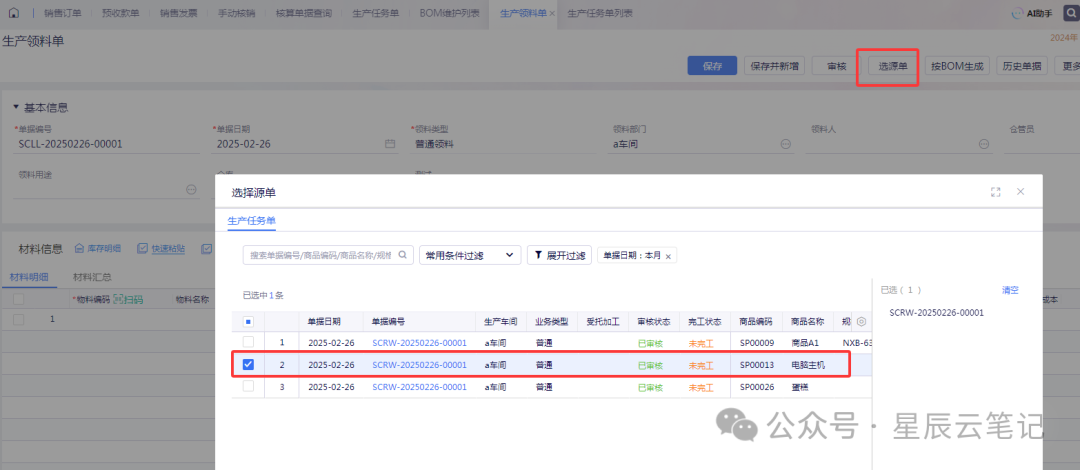Screen dimensions: 1080x470
Task: Open the 常用条件过滤 dropdown
Action: 470,255
